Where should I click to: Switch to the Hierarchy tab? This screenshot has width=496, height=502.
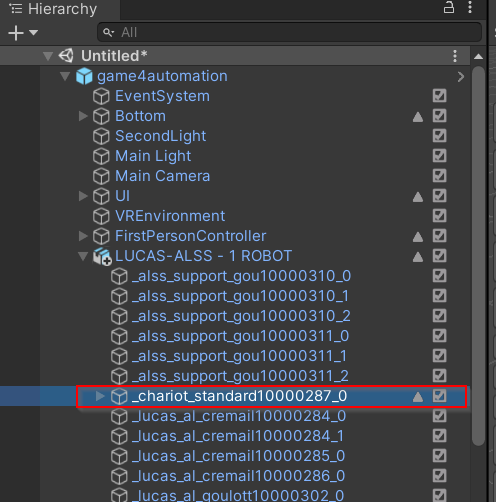(x=53, y=9)
